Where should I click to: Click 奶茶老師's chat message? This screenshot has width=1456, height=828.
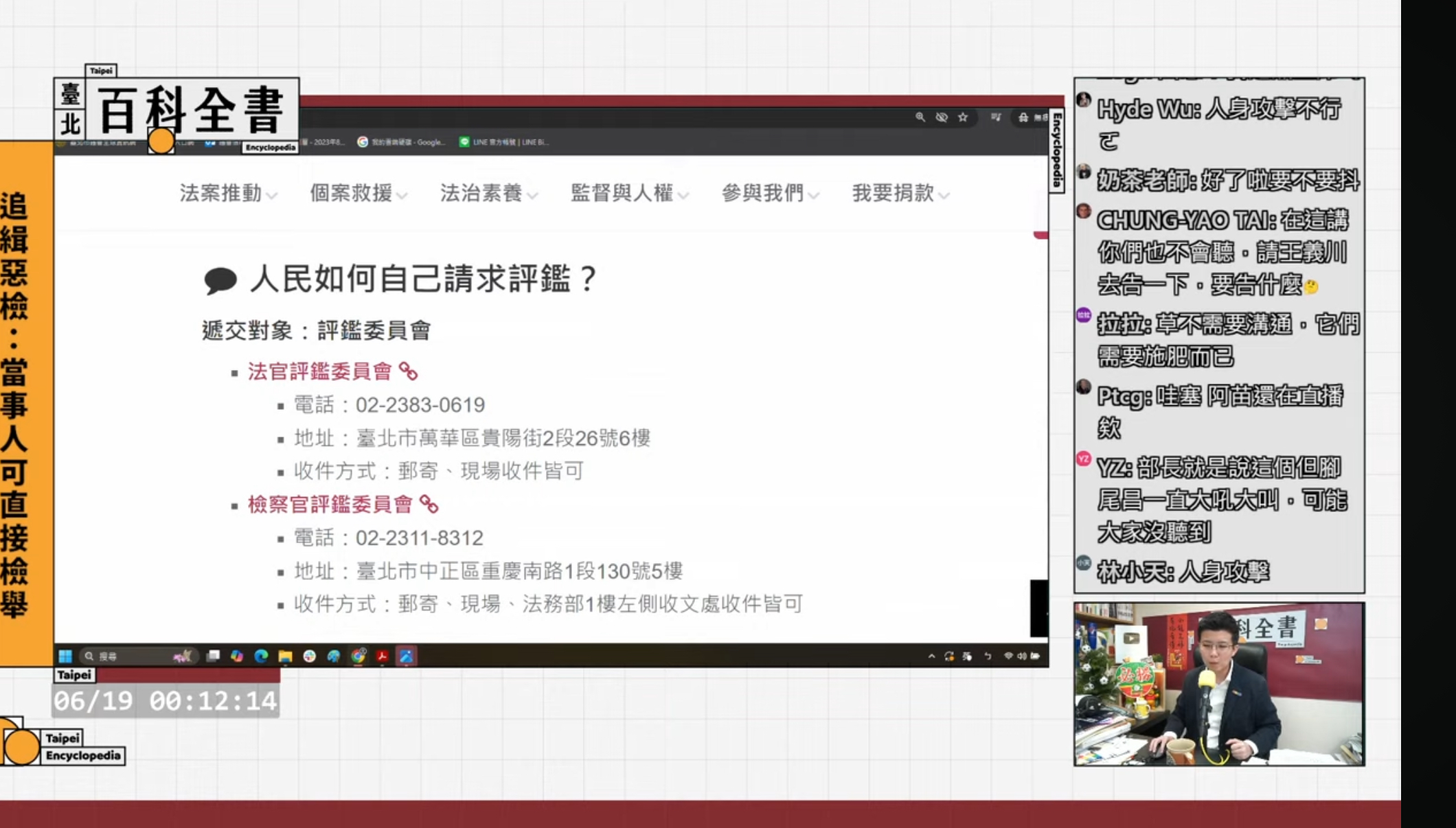[1219, 181]
